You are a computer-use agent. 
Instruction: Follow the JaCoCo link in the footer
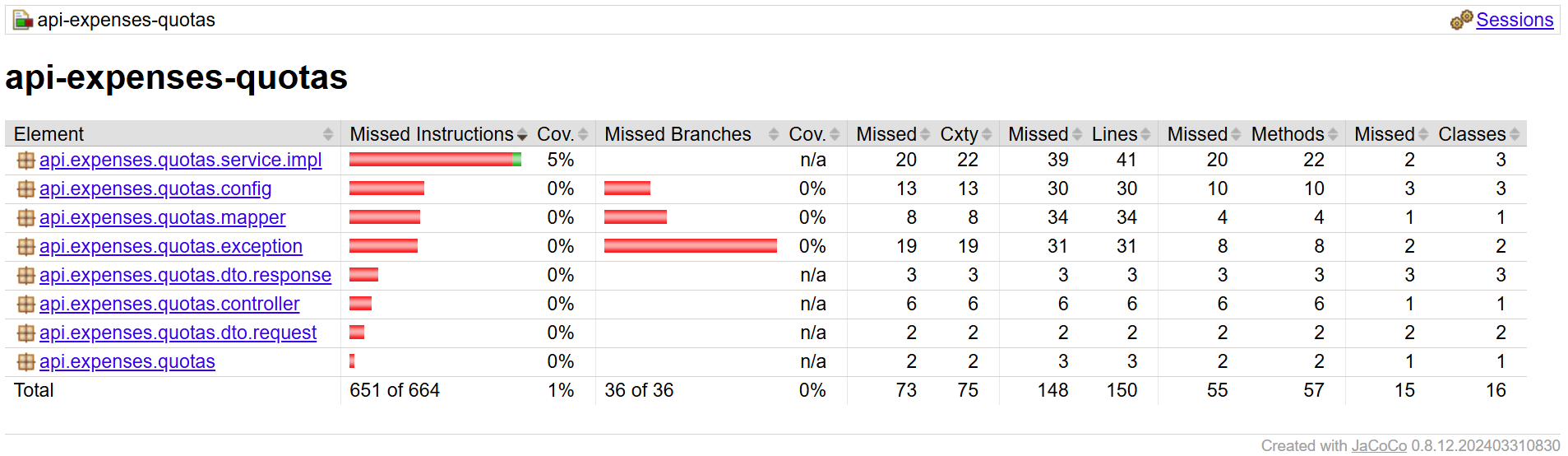[x=1379, y=445]
